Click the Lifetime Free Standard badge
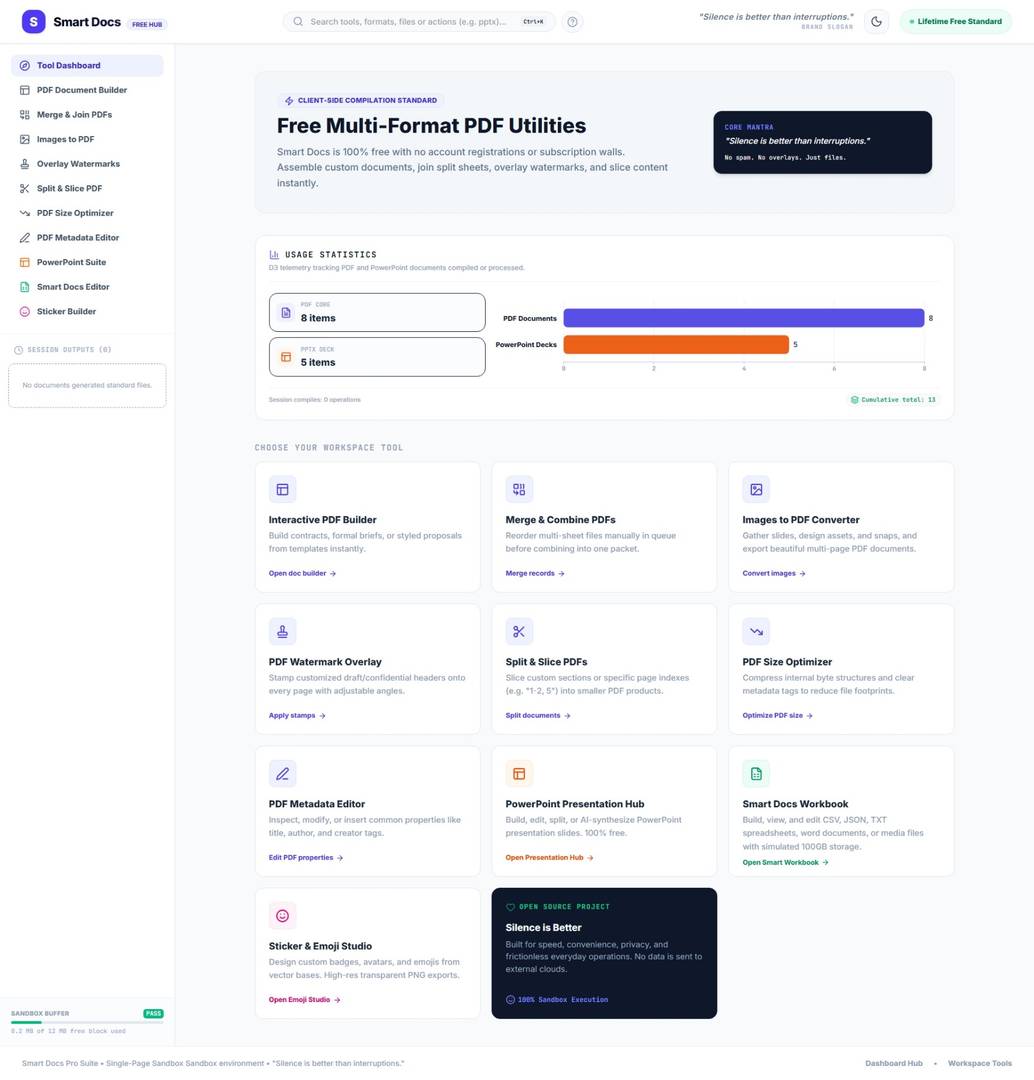The width and height of the screenshot is (1034, 1080). tap(956, 21)
